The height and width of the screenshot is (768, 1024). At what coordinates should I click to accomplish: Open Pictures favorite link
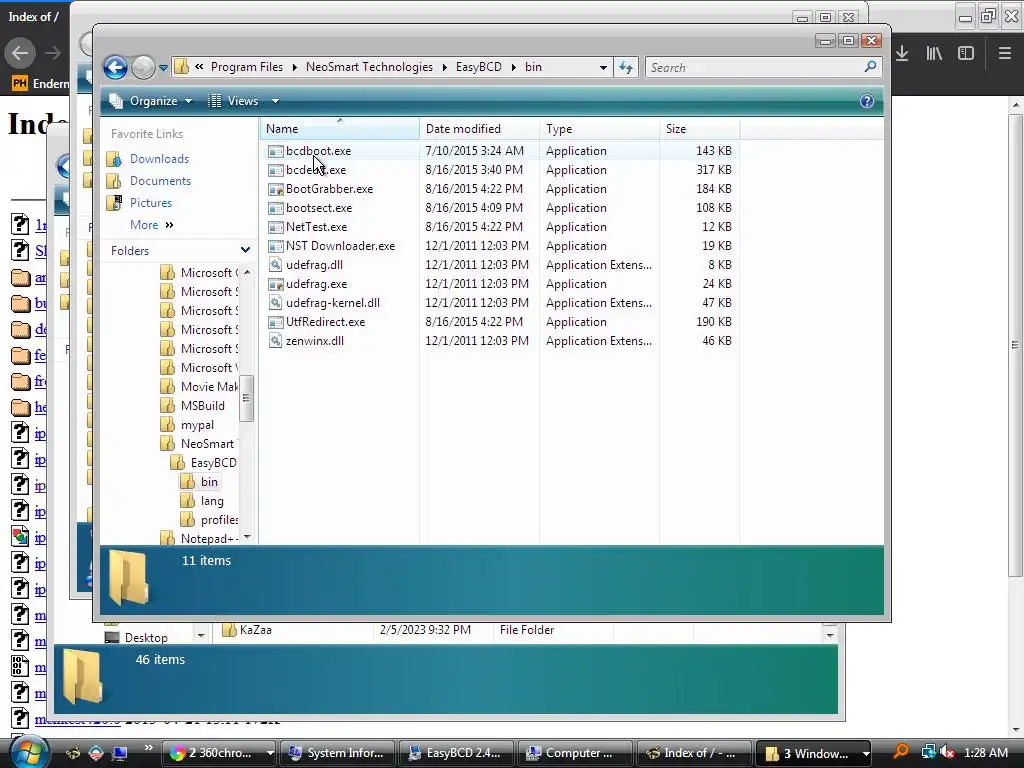150,203
